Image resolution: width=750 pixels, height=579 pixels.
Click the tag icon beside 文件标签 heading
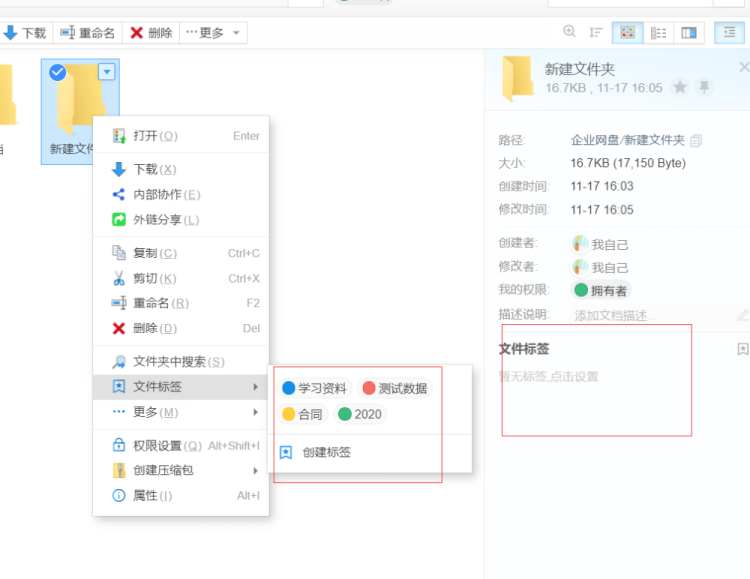(742, 349)
